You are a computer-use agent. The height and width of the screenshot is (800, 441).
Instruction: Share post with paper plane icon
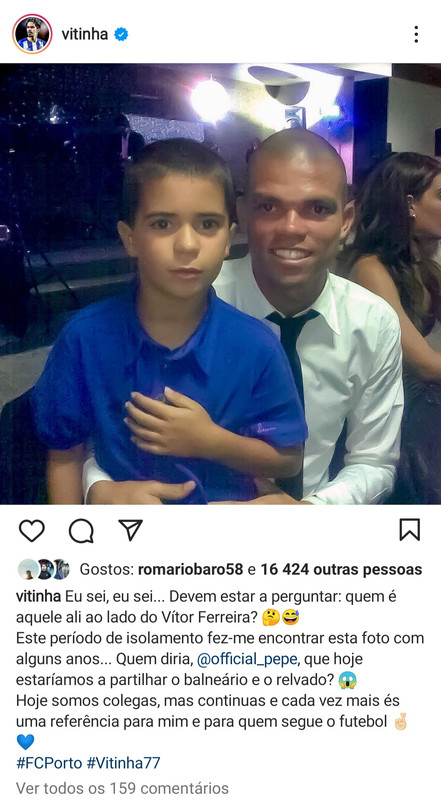[x=131, y=530]
